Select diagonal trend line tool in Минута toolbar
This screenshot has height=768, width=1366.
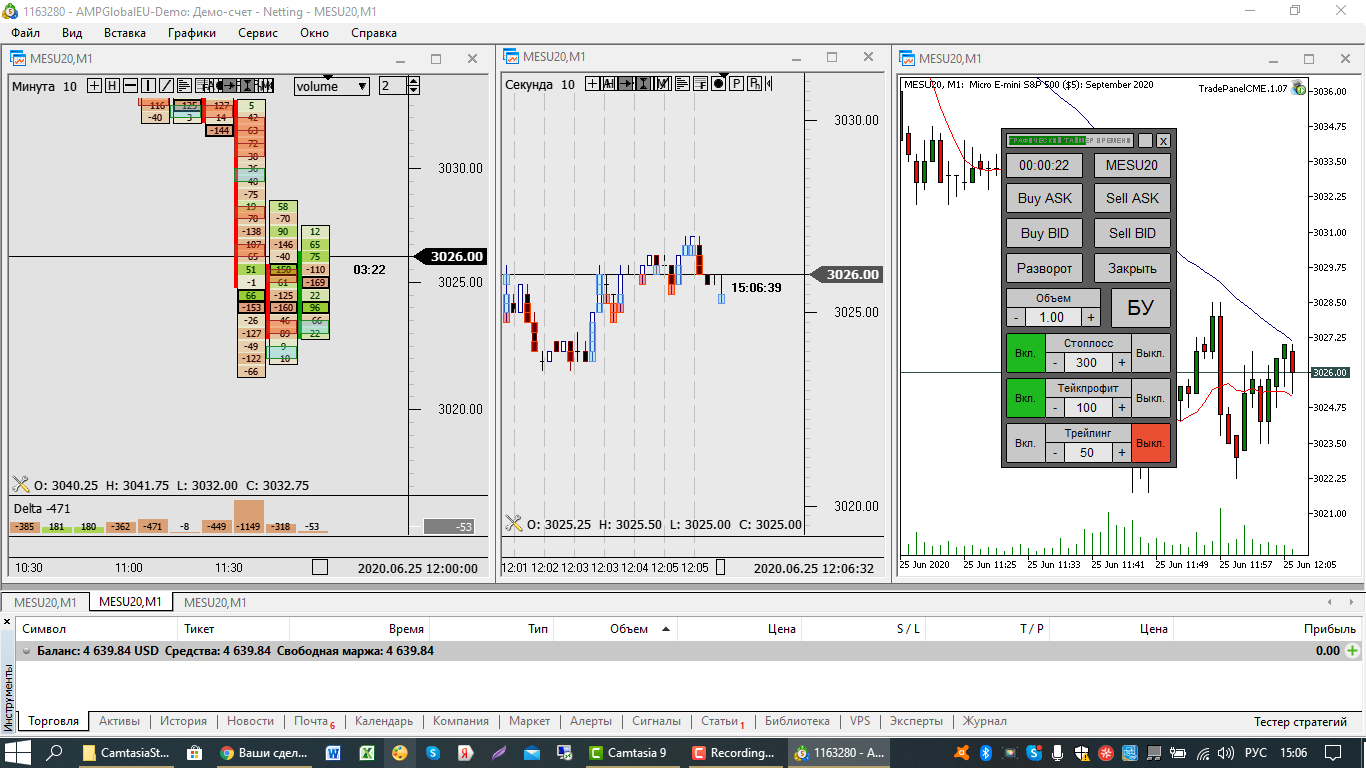166,86
